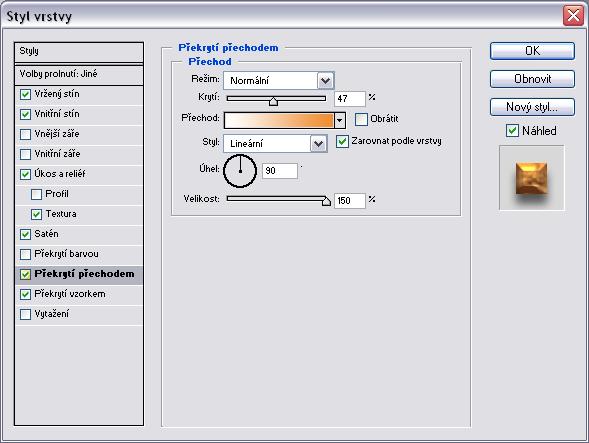Click the Obnovit button
The image size is (589, 443).
[x=532, y=79]
